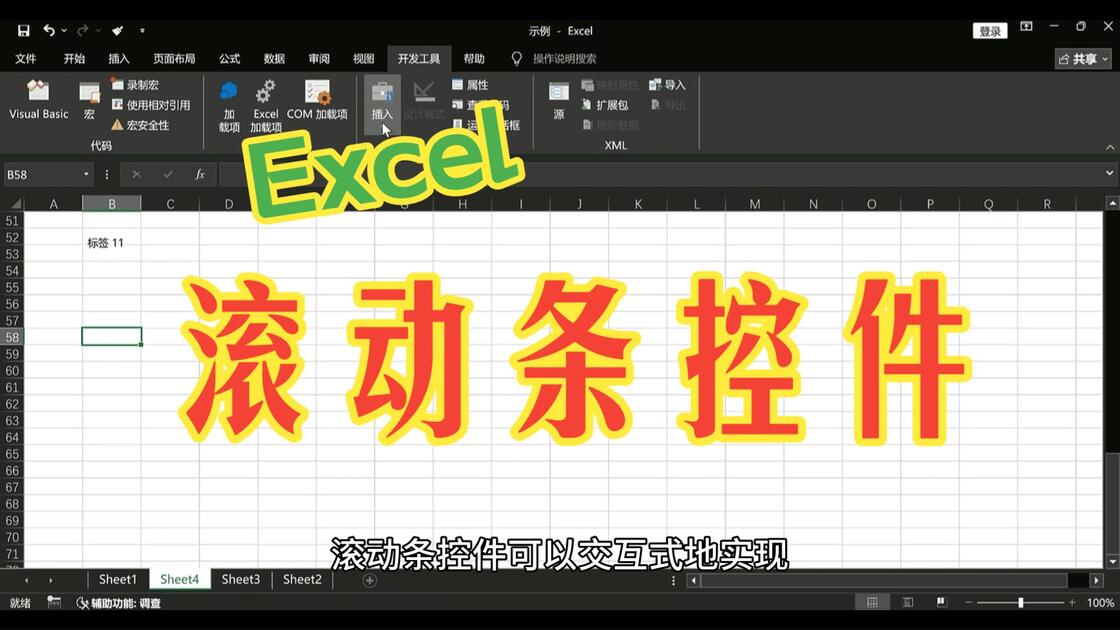The height and width of the screenshot is (630, 1120).
Task: Click the 100% zoom level
Action: [1100, 603]
